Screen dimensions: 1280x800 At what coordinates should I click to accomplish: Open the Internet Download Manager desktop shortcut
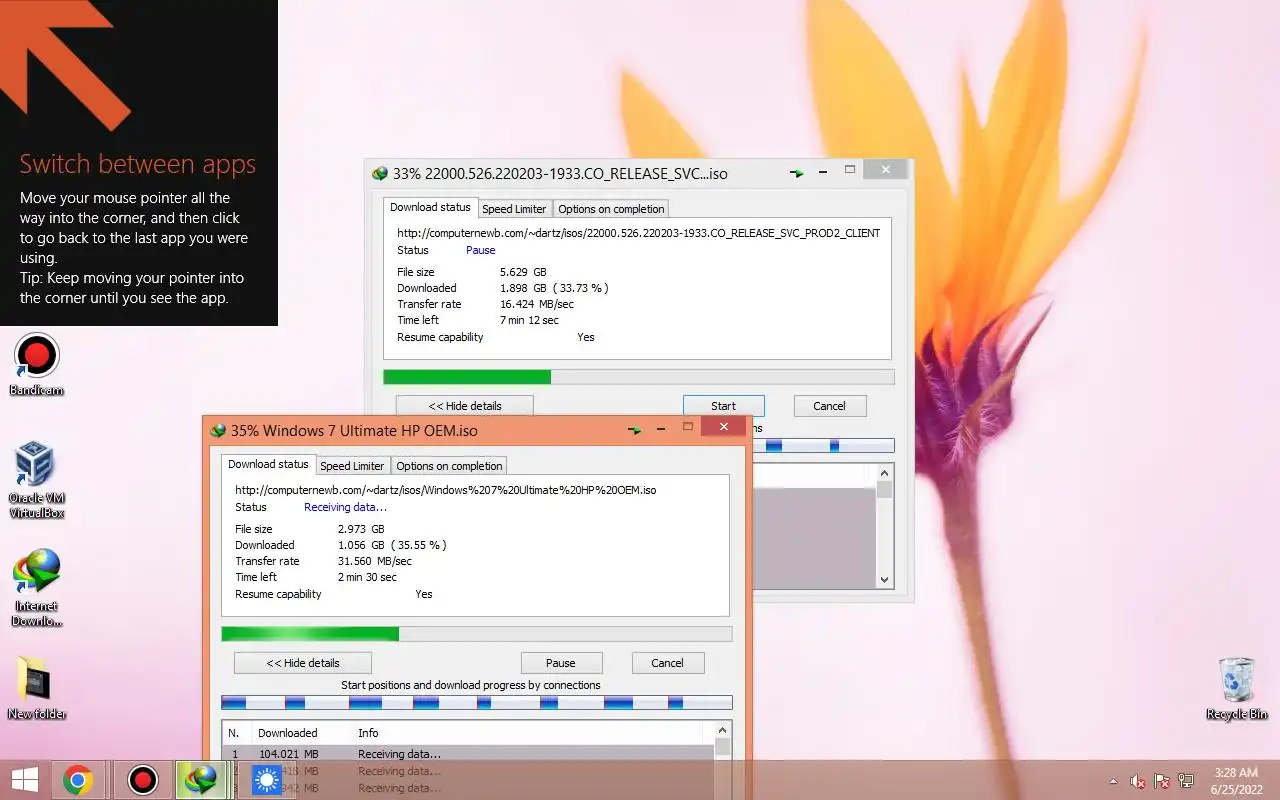pos(37,587)
